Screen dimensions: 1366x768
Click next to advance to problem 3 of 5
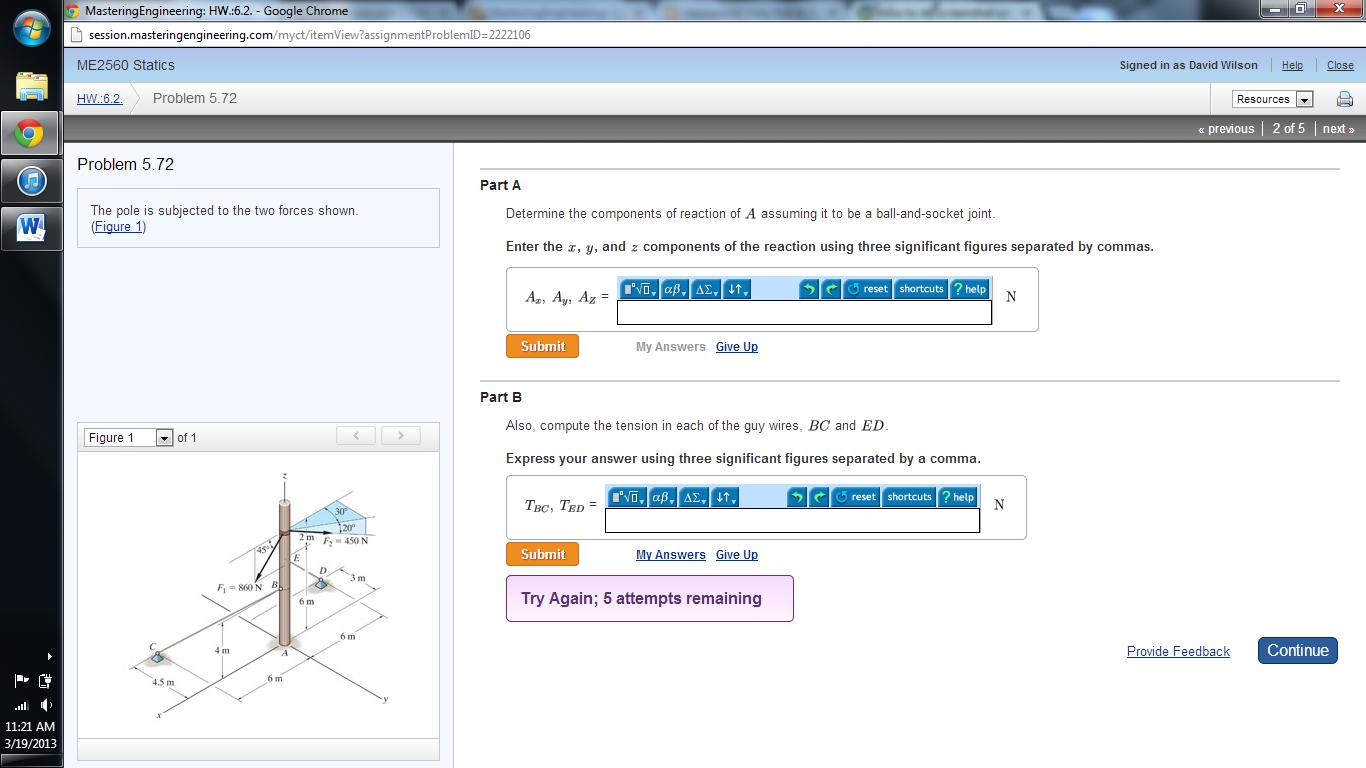click(x=1337, y=128)
